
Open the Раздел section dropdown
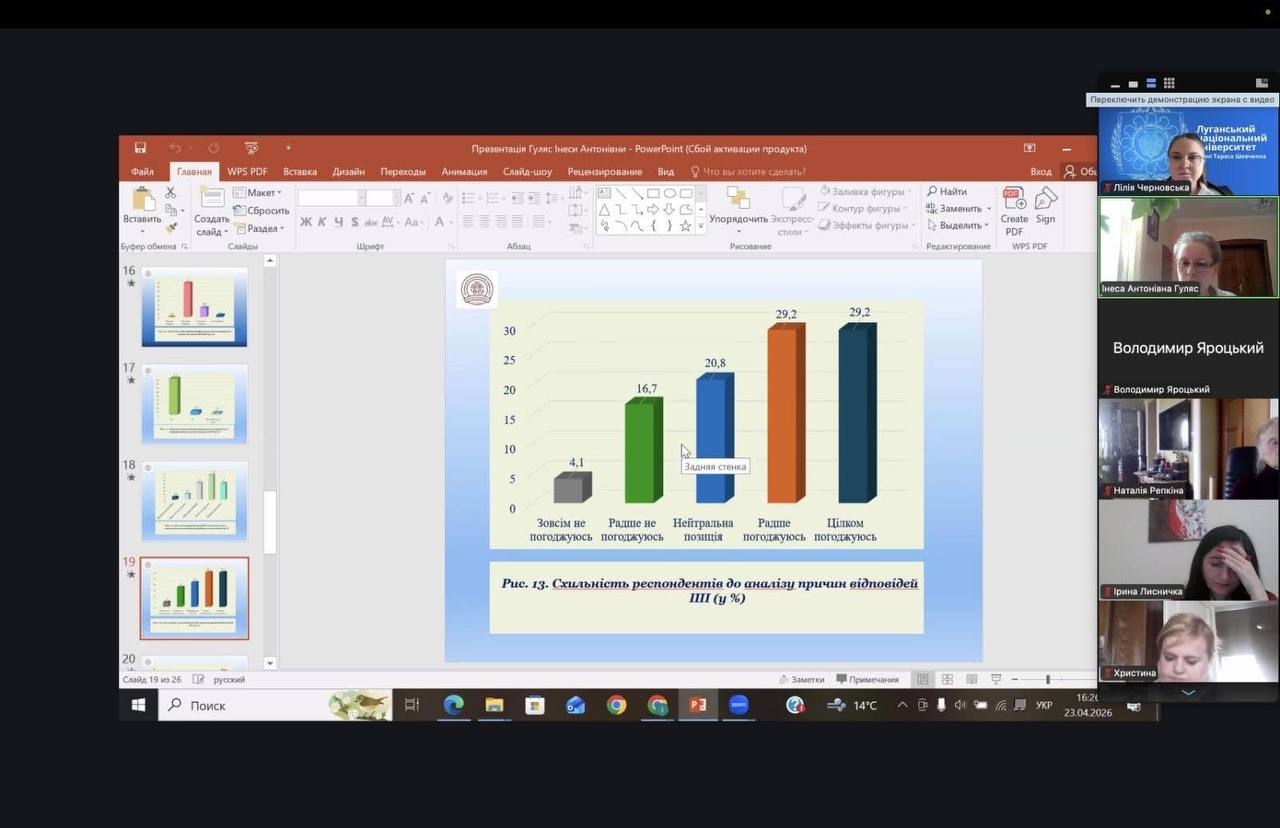(x=258, y=228)
